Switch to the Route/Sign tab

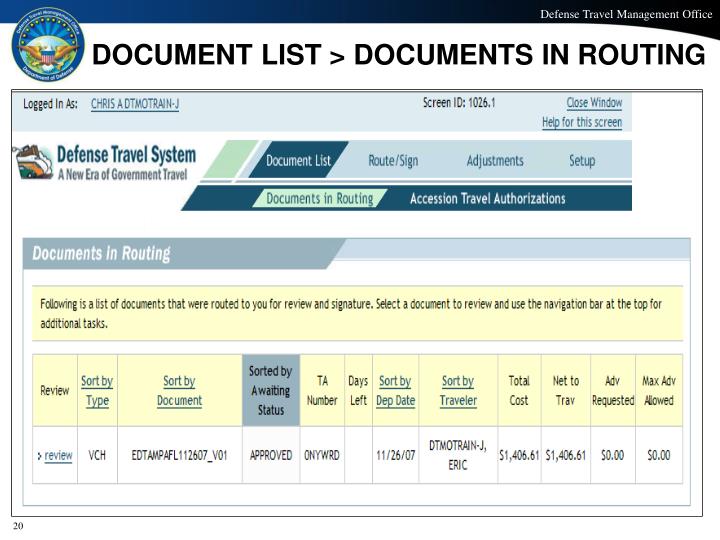[x=393, y=161]
